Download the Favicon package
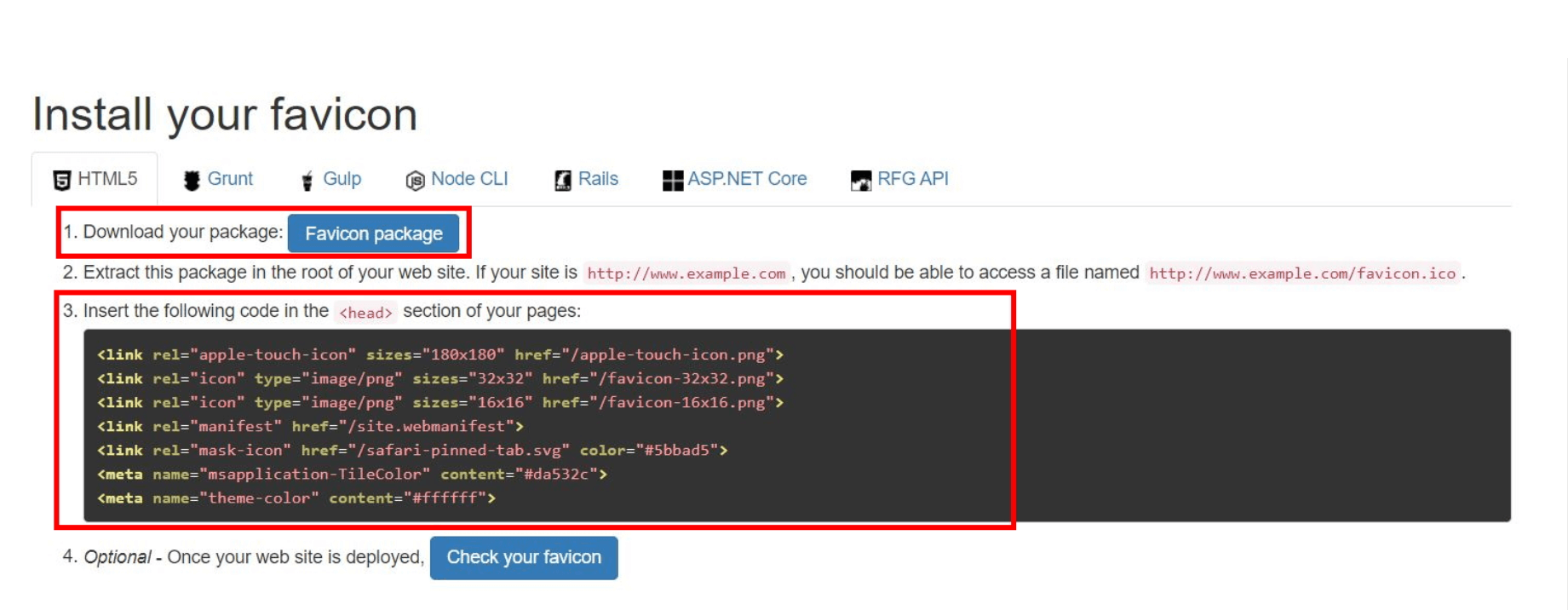The width and height of the screenshot is (1568, 610). pos(374,233)
